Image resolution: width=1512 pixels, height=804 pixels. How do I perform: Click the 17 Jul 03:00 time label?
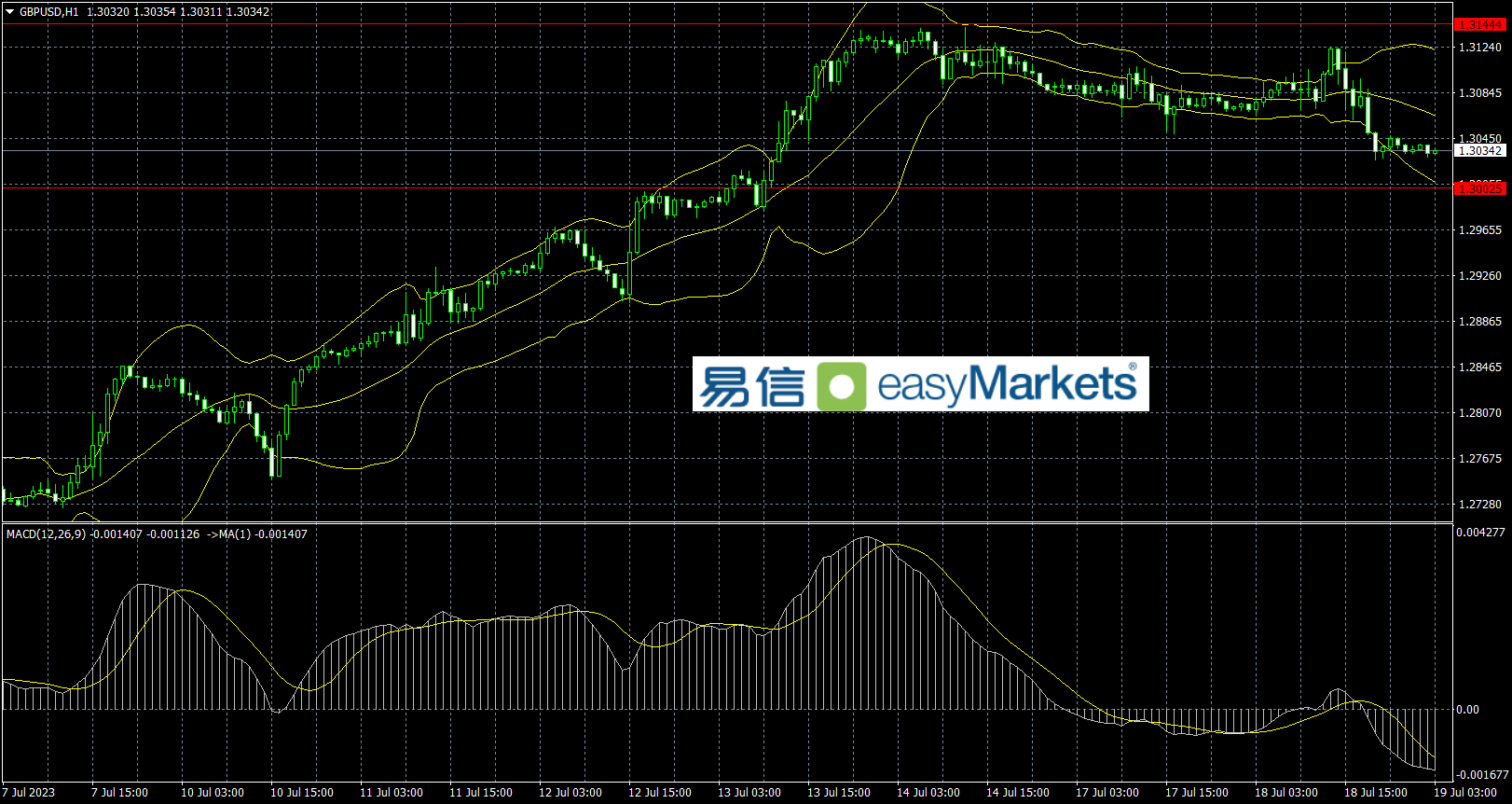tap(1107, 793)
